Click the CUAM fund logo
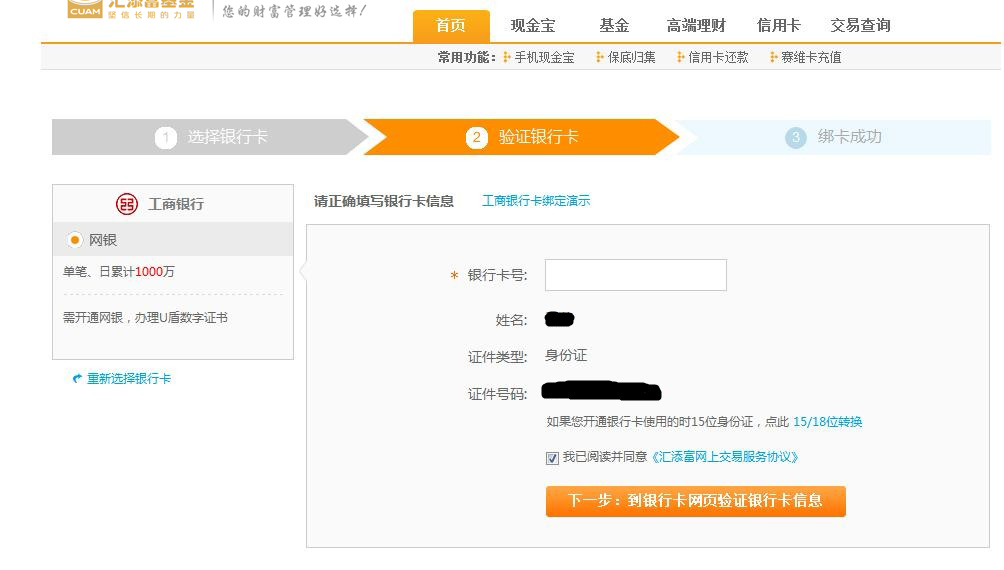The width and height of the screenshot is (1004, 570). 86,9
